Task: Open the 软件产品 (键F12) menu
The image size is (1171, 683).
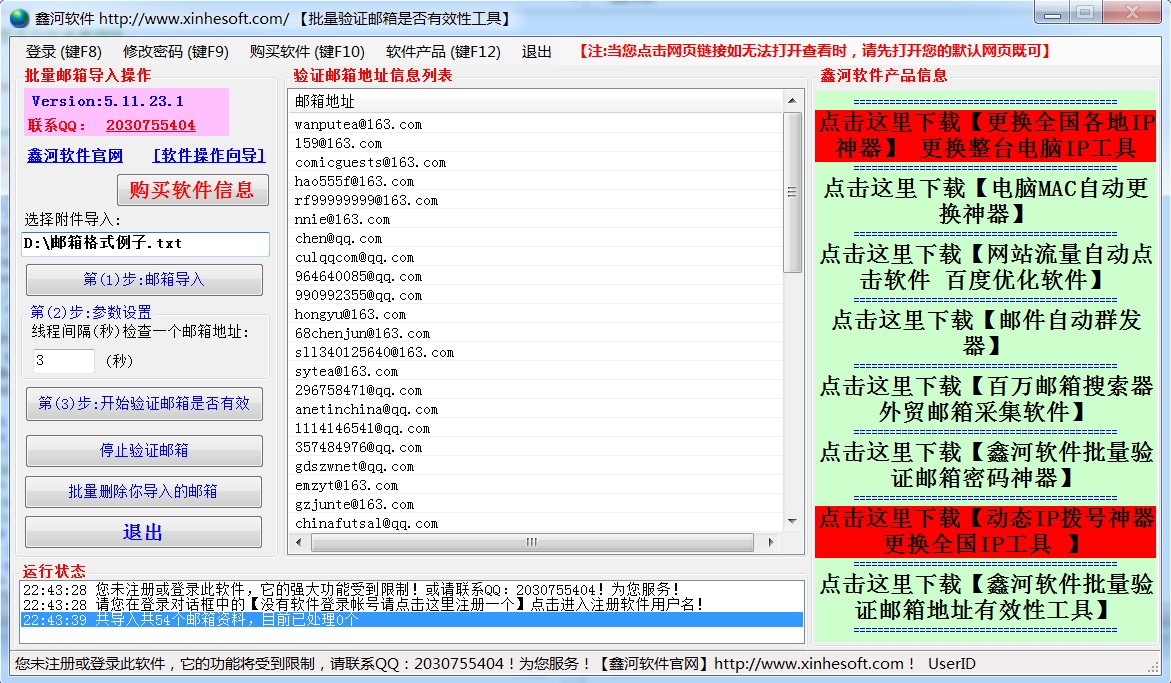Action: point(443,52)
